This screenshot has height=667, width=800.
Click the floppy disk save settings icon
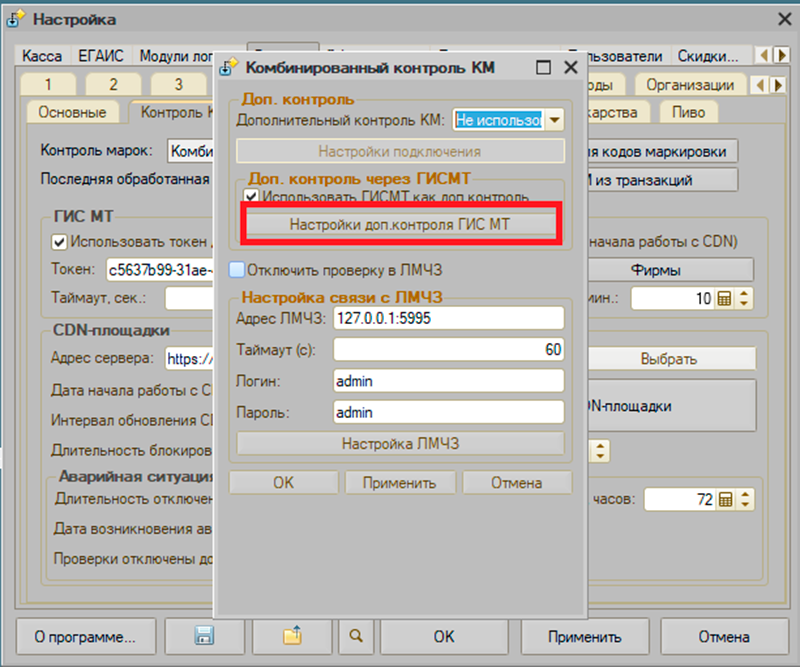click(204, 636)
